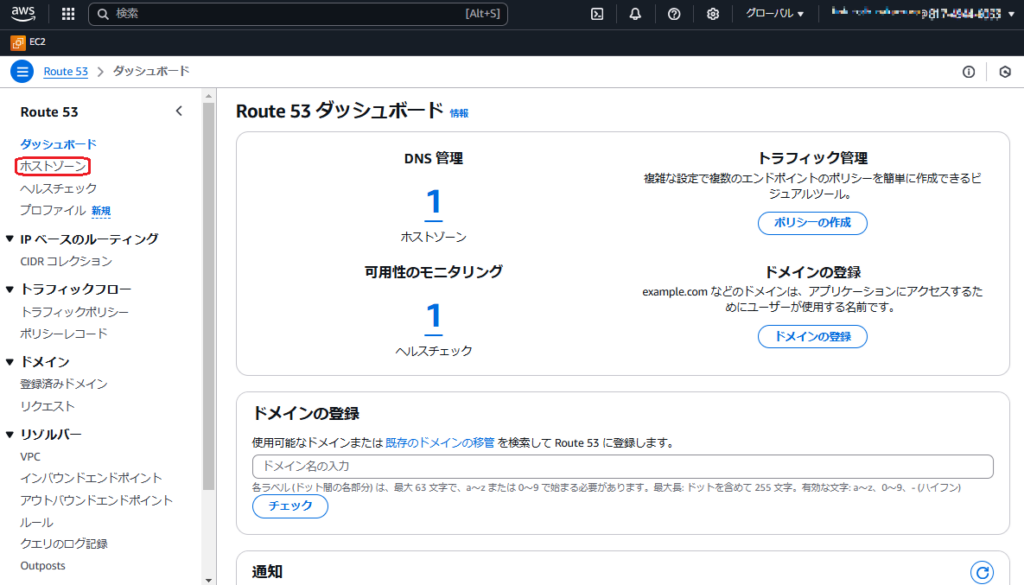Open the 既存のドメインの移管 link
Screen dimensions: 1024x585
coord(440,443)
